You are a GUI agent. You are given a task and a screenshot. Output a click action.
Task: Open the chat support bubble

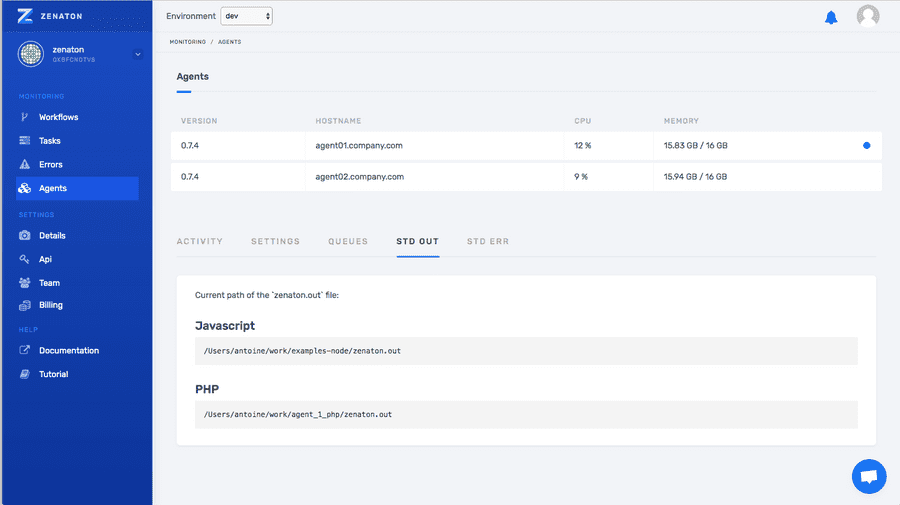click(x=869, y=476)
